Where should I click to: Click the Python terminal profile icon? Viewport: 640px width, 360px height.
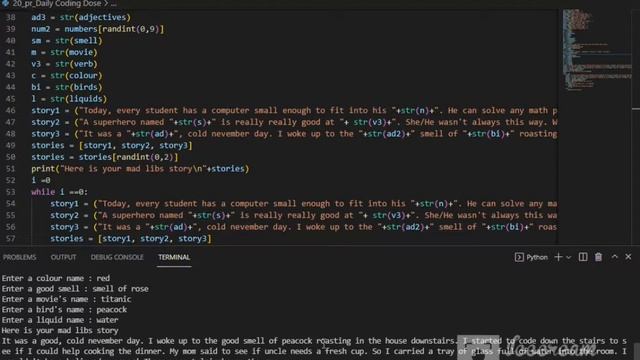click(x=519, y=257)
